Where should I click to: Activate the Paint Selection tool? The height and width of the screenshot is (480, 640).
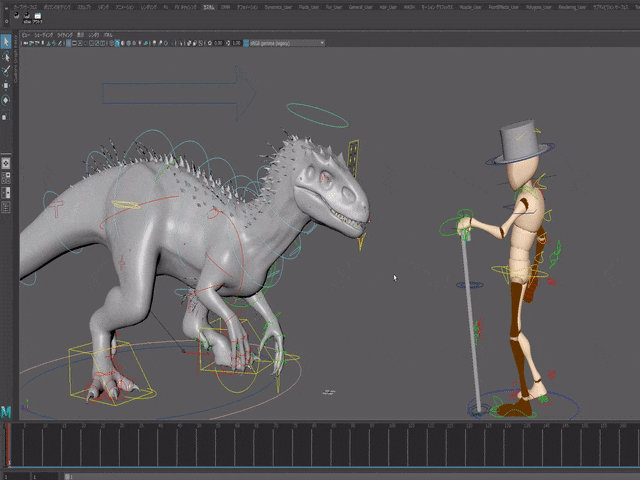[x=6, y=71]
